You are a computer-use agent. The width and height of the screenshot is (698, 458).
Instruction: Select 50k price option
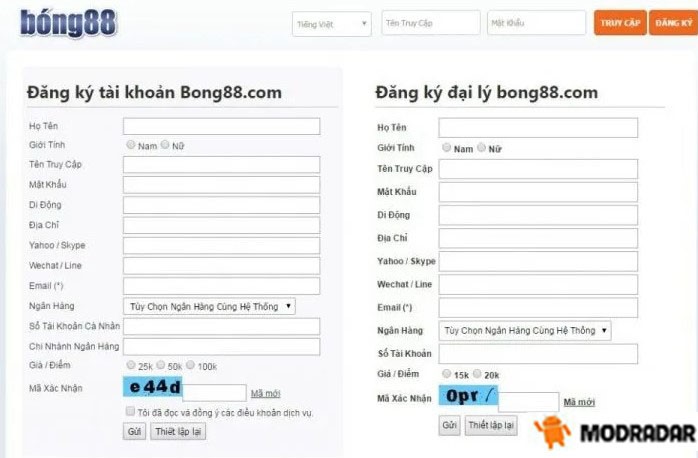click(x=161, y=365)
